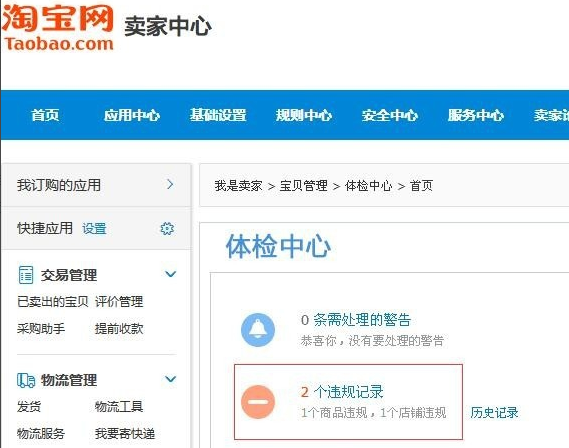The height and width of the screenshot is (448, 569).
Task: Open 物流工具 link
Action: (119, 406)
